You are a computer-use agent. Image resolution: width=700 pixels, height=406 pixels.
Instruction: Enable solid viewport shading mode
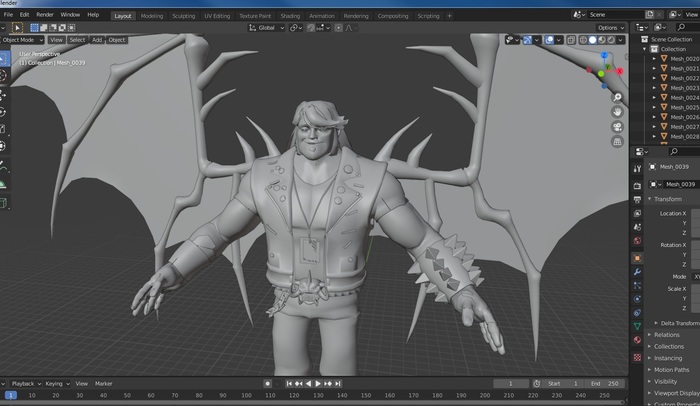pos(593,40)
